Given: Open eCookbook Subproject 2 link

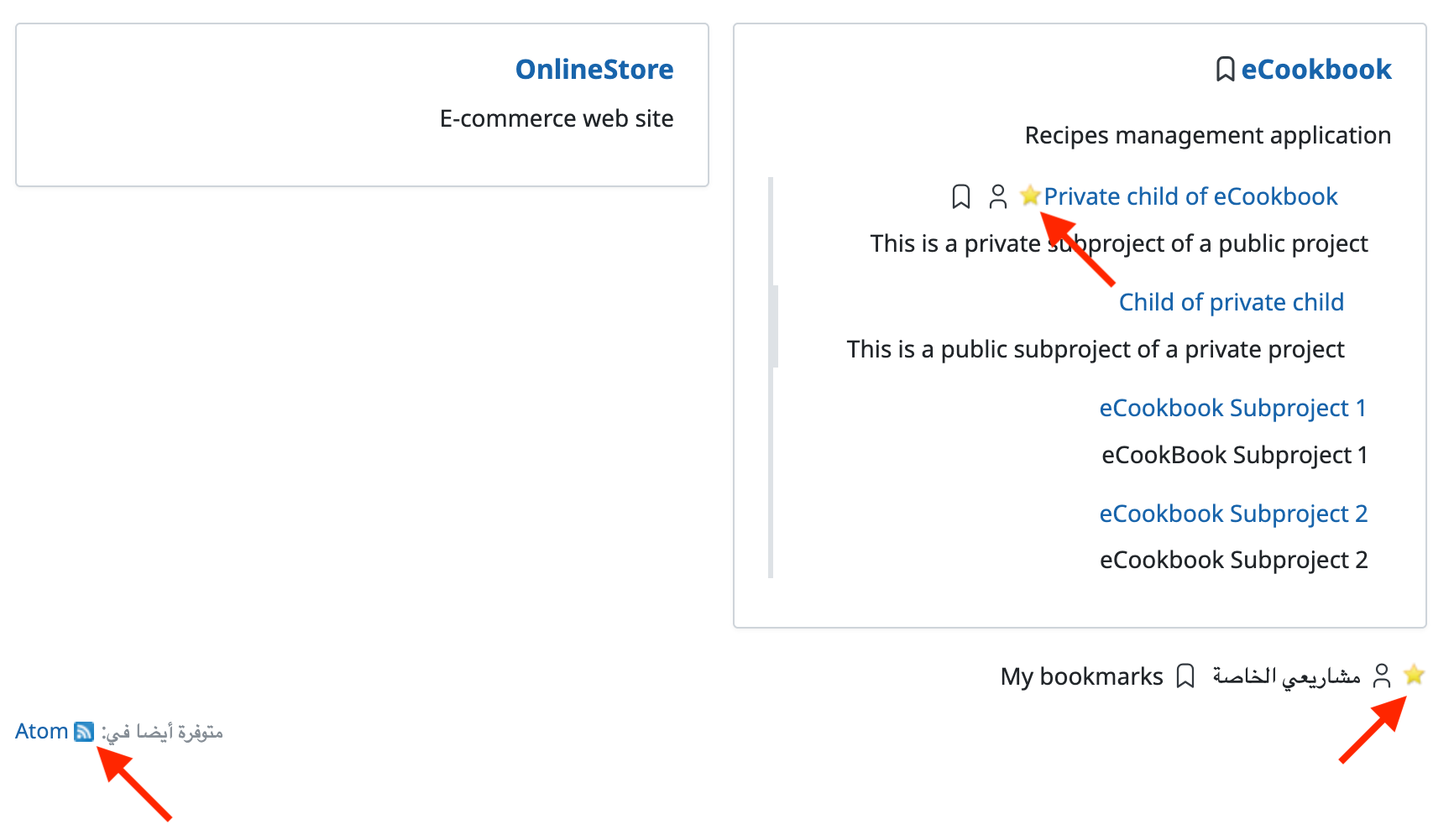Looking at the screenshot, I should pyautogui.click(x=1232, y=514).
